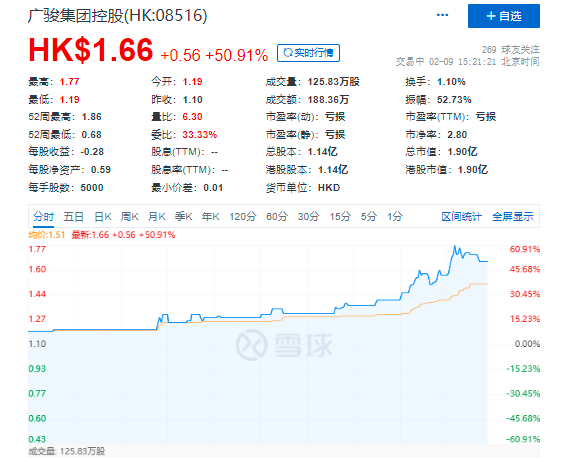Select the 15分 interval tab

tap(340, 217)
